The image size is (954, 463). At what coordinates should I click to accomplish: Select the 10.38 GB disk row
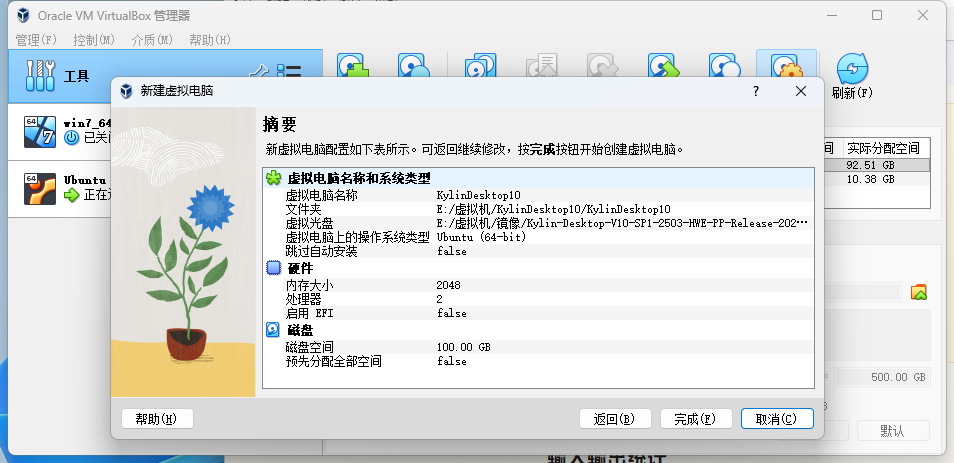[876, 179]
